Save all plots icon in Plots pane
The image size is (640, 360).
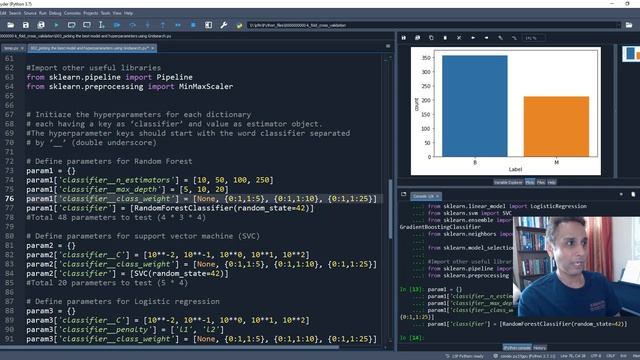pos(417,38)
